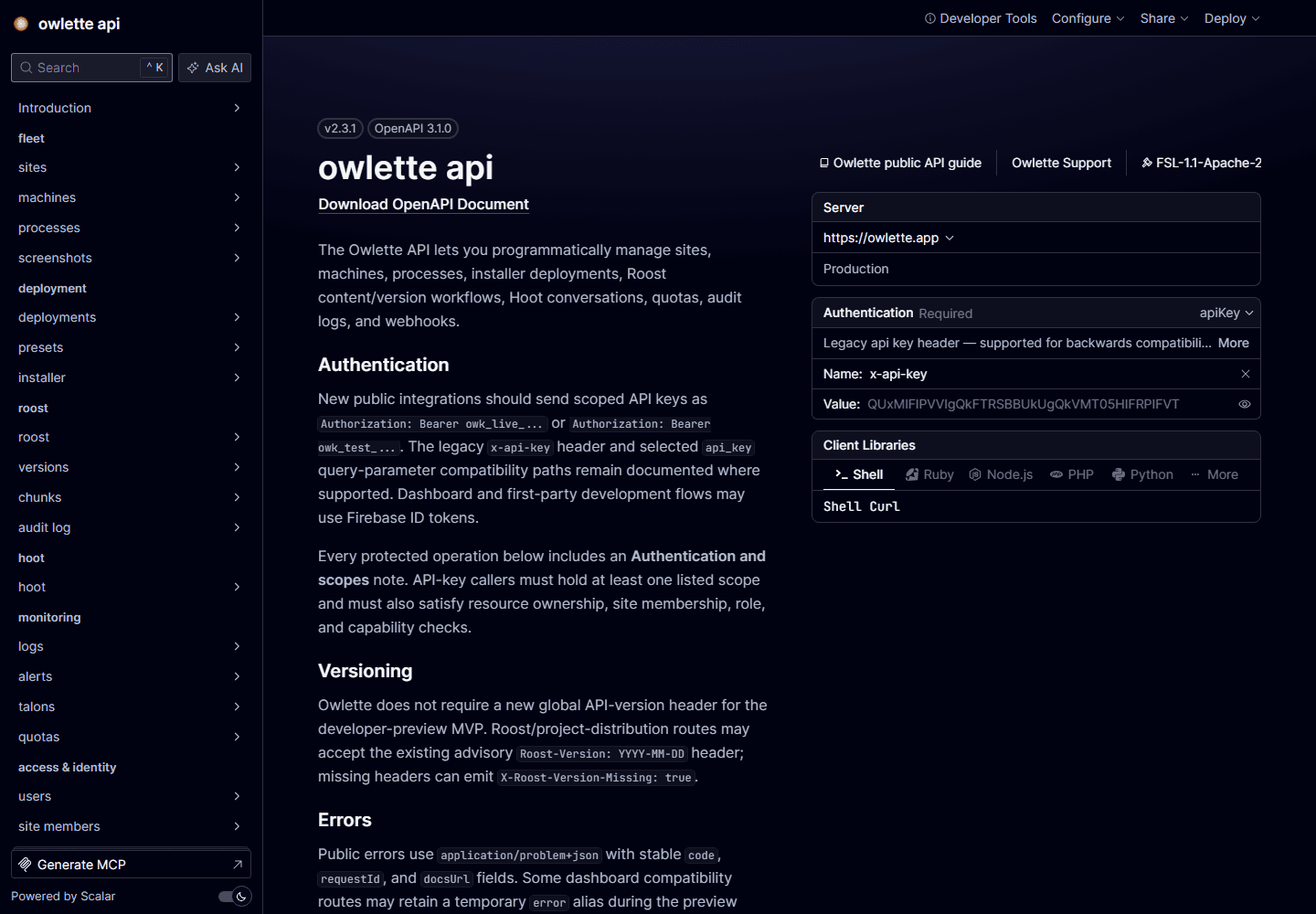Open audit log in sidebar
Screen dimensions: 1316x914
coord(131,527)
